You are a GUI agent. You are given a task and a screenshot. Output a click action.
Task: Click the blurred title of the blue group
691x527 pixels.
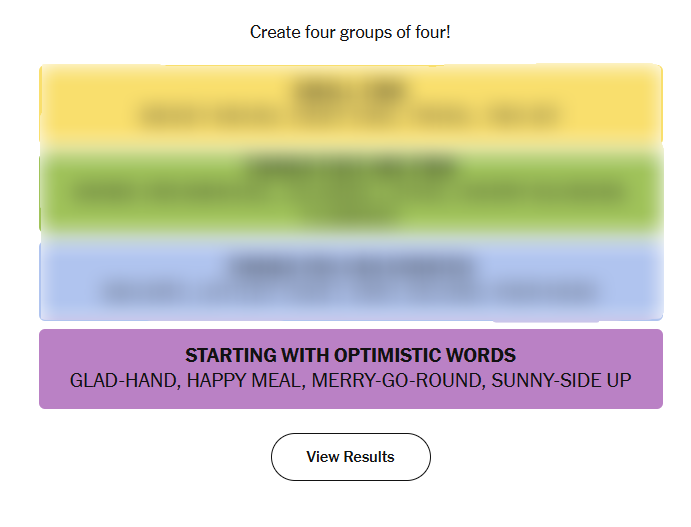[x=350, y=267]
